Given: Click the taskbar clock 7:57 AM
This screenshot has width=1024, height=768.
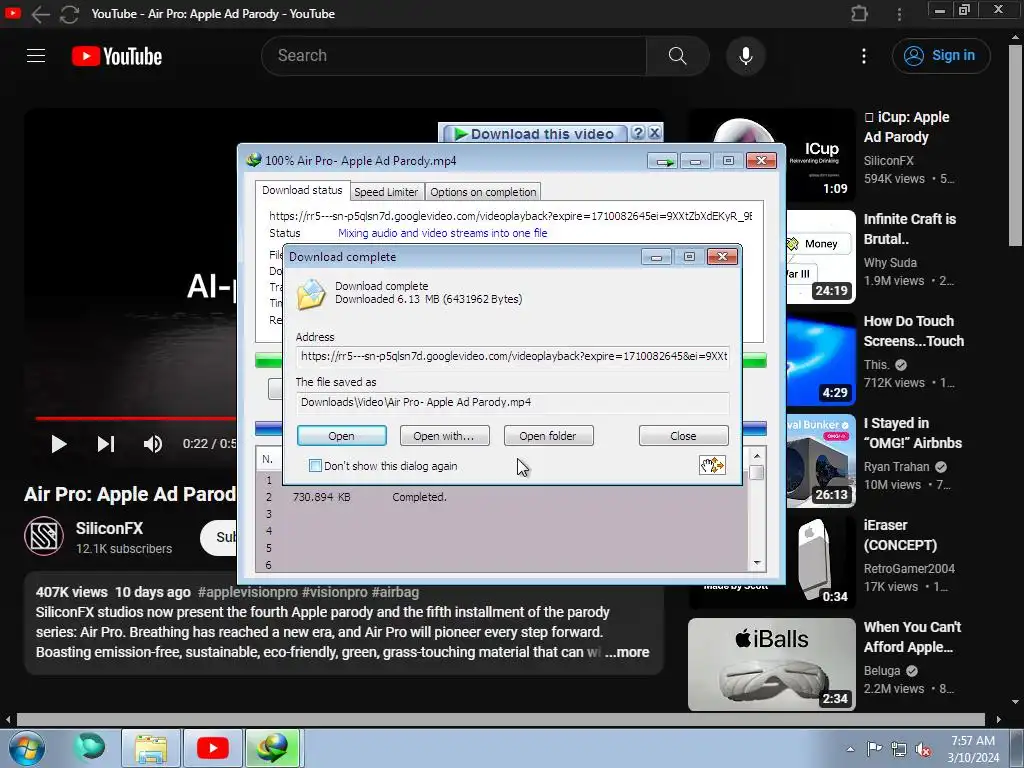Looking at the screenshot, I should pyautogui.click(x=973, y=741).
